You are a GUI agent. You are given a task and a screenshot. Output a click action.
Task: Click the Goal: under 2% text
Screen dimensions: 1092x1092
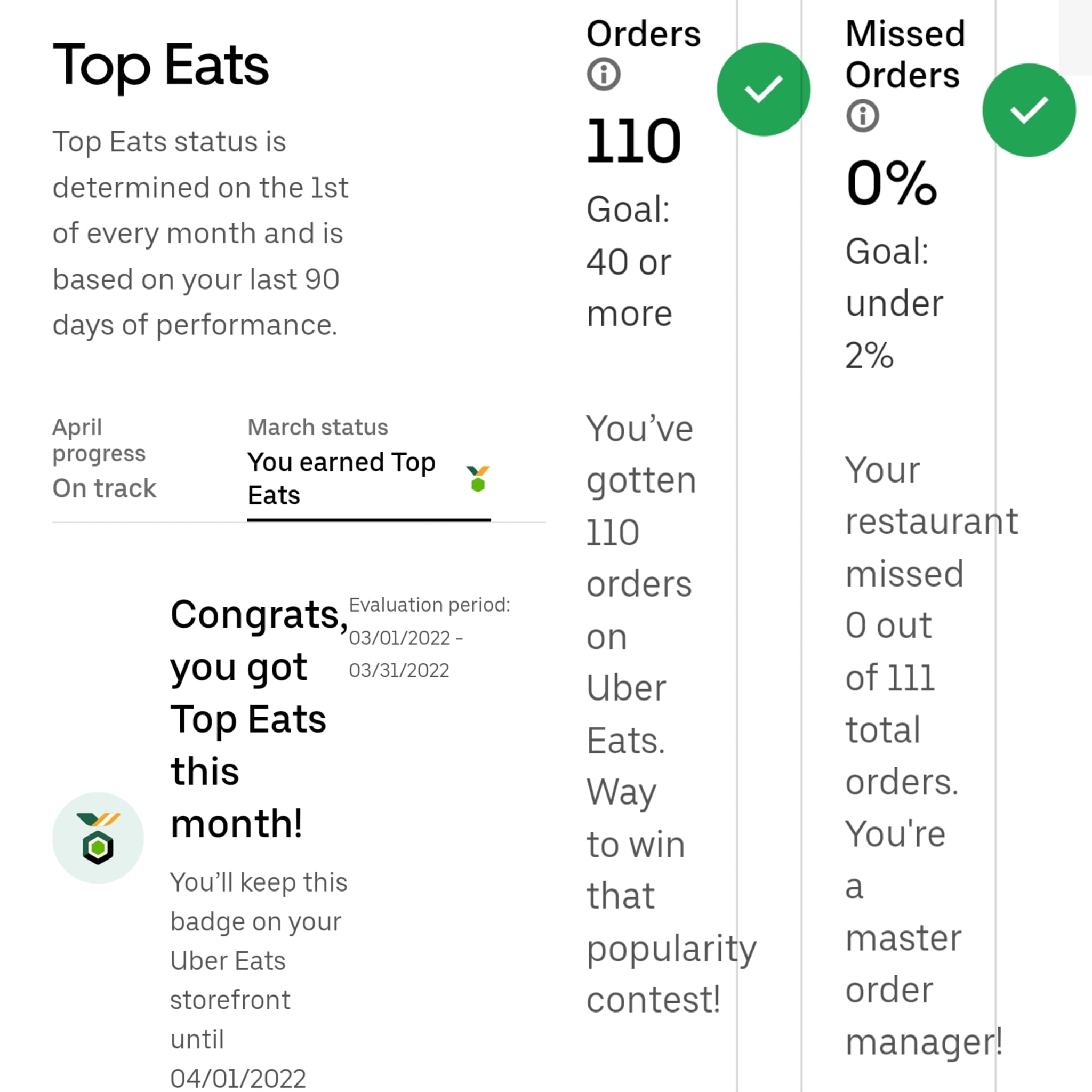click(894, 303)
